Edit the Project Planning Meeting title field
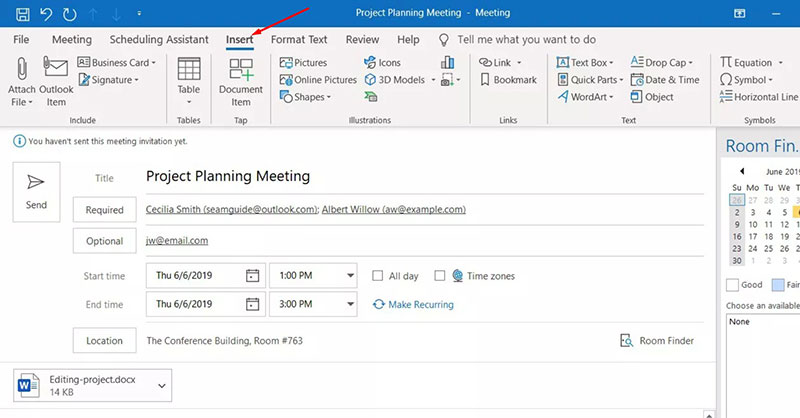Viewport: 800px width, 418px height. 424,177
